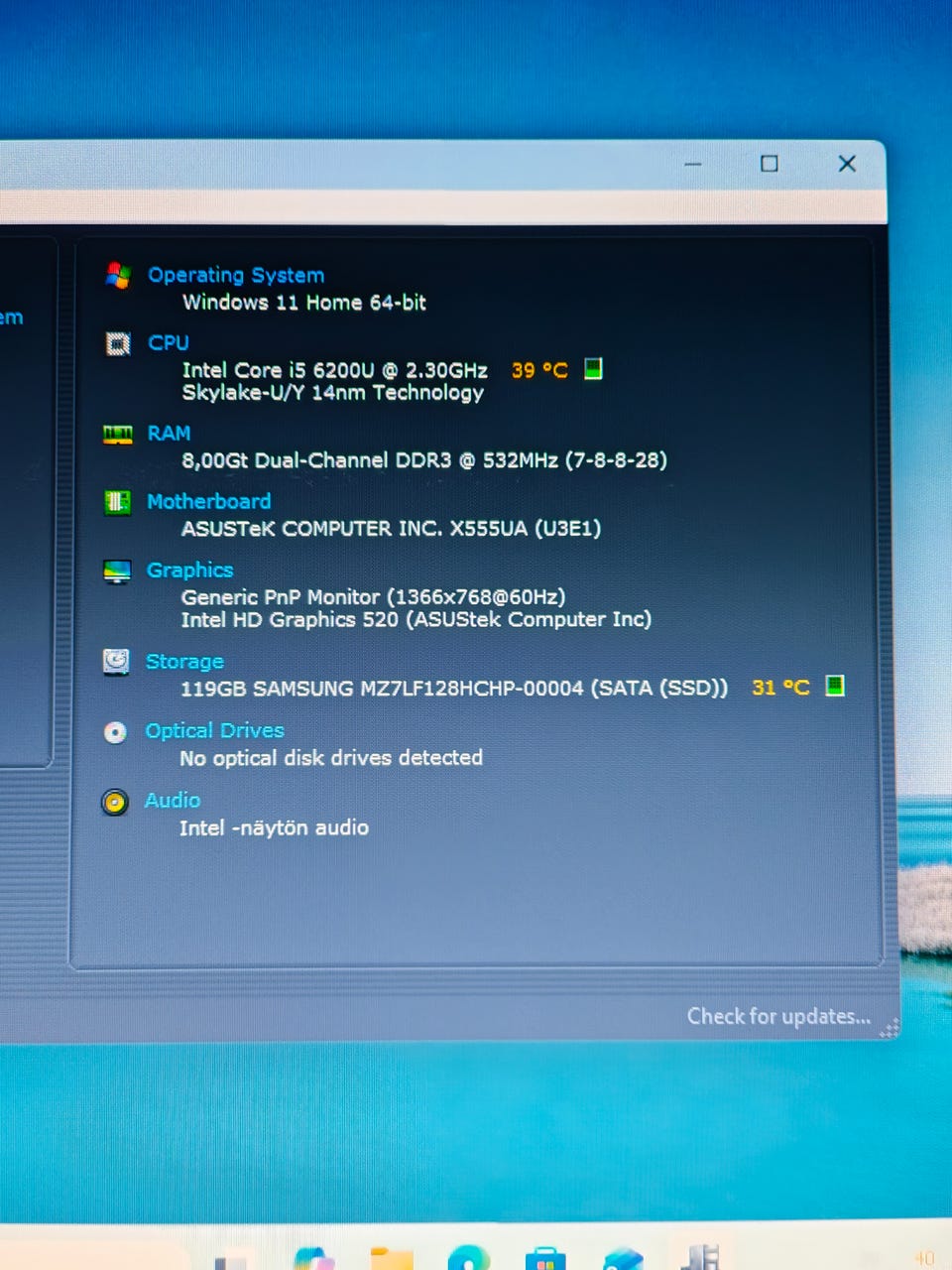Open the CPU section link
This screenshot has height=1270, width=952.
pos(169,342)
